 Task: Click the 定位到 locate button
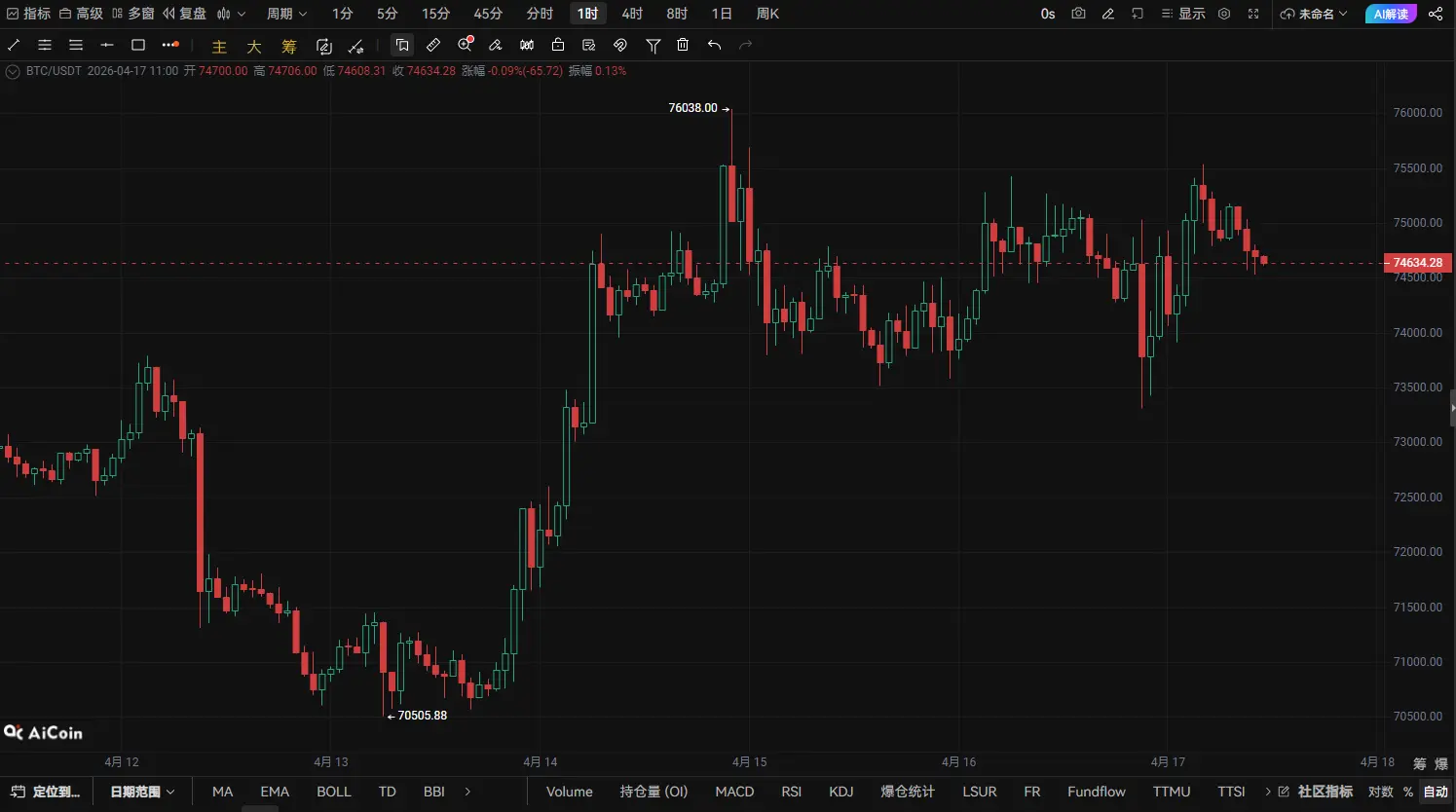[x=46, y=792]
